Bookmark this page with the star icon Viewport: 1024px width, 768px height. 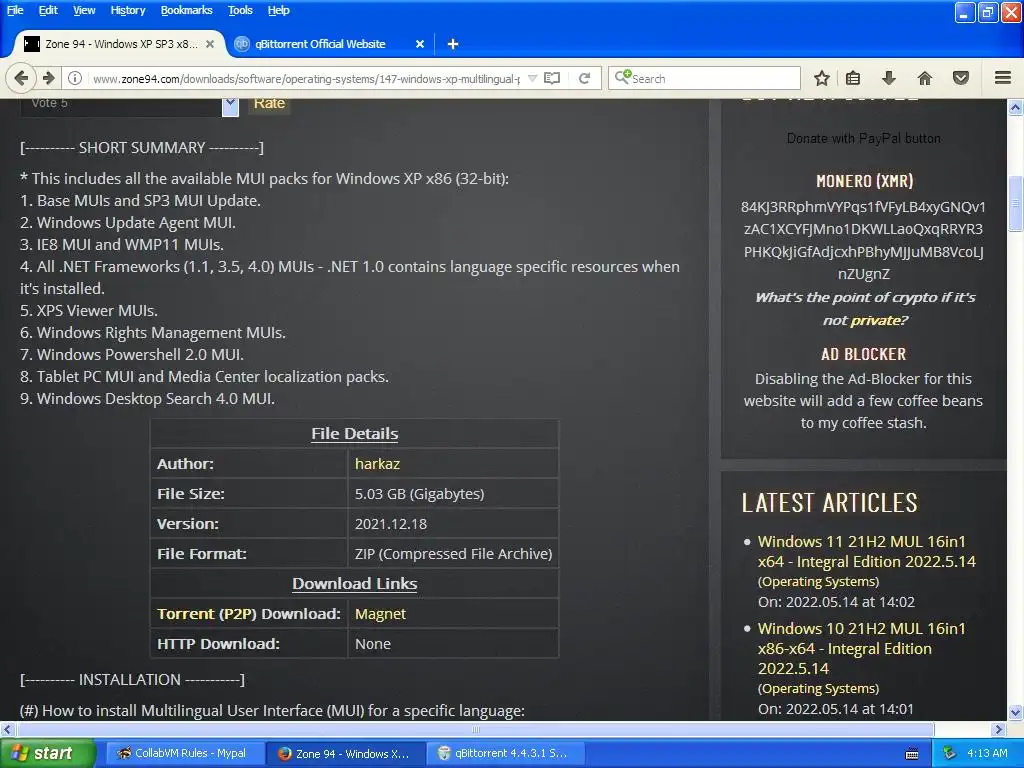(822, 78)
